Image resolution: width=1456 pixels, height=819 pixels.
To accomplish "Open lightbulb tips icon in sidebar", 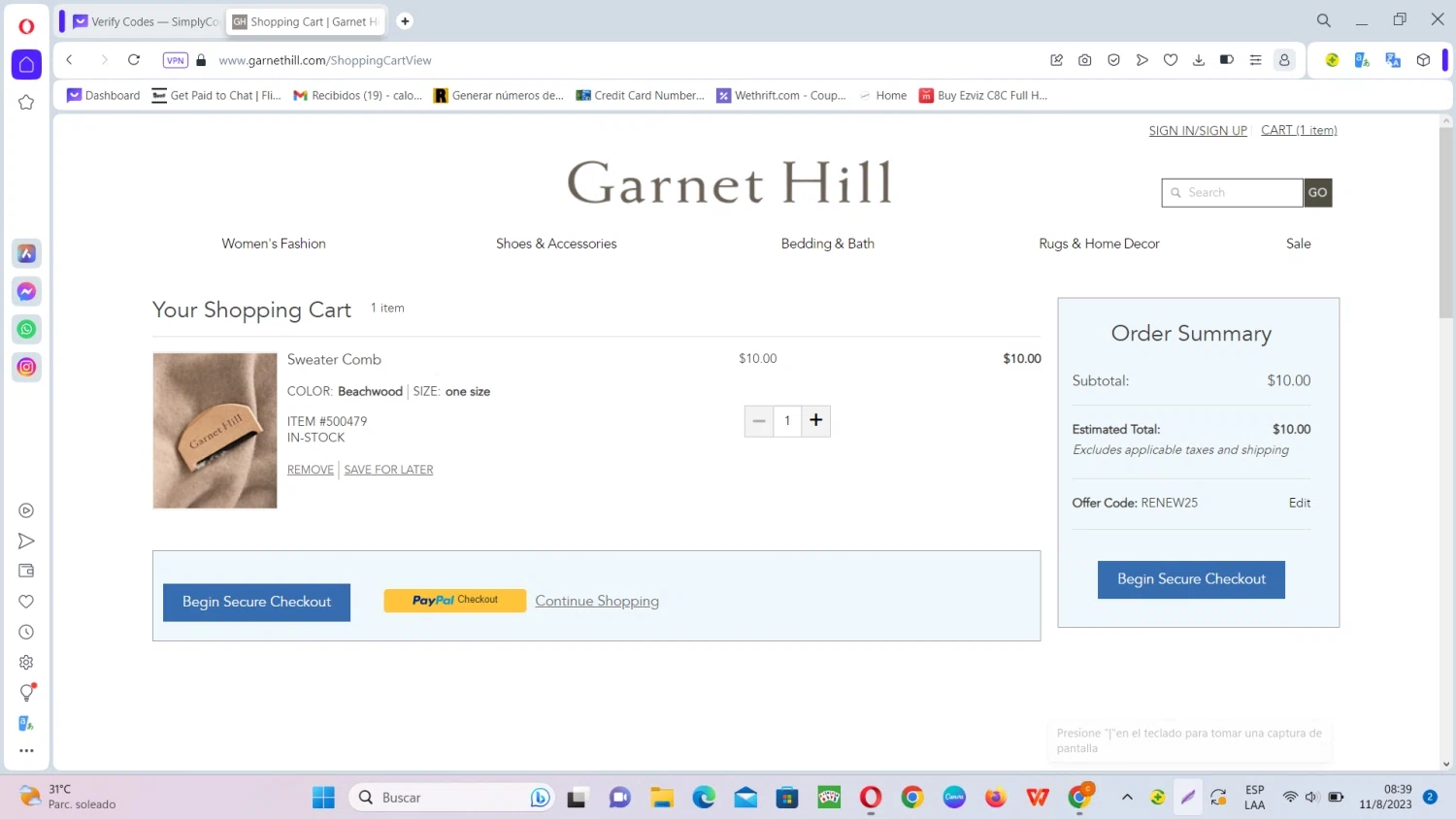I will pyautogui.click(x=26, y=693).
